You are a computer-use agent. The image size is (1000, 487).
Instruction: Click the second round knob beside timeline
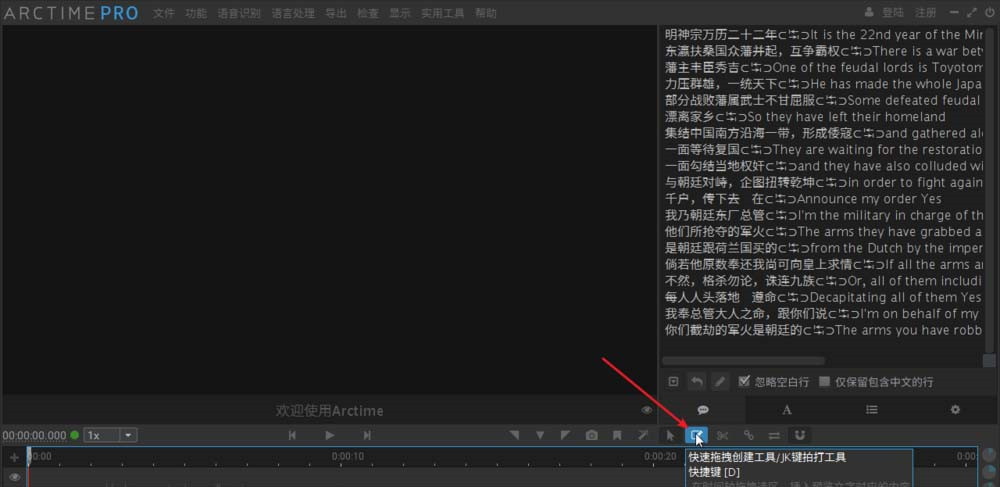click(989, 472)
